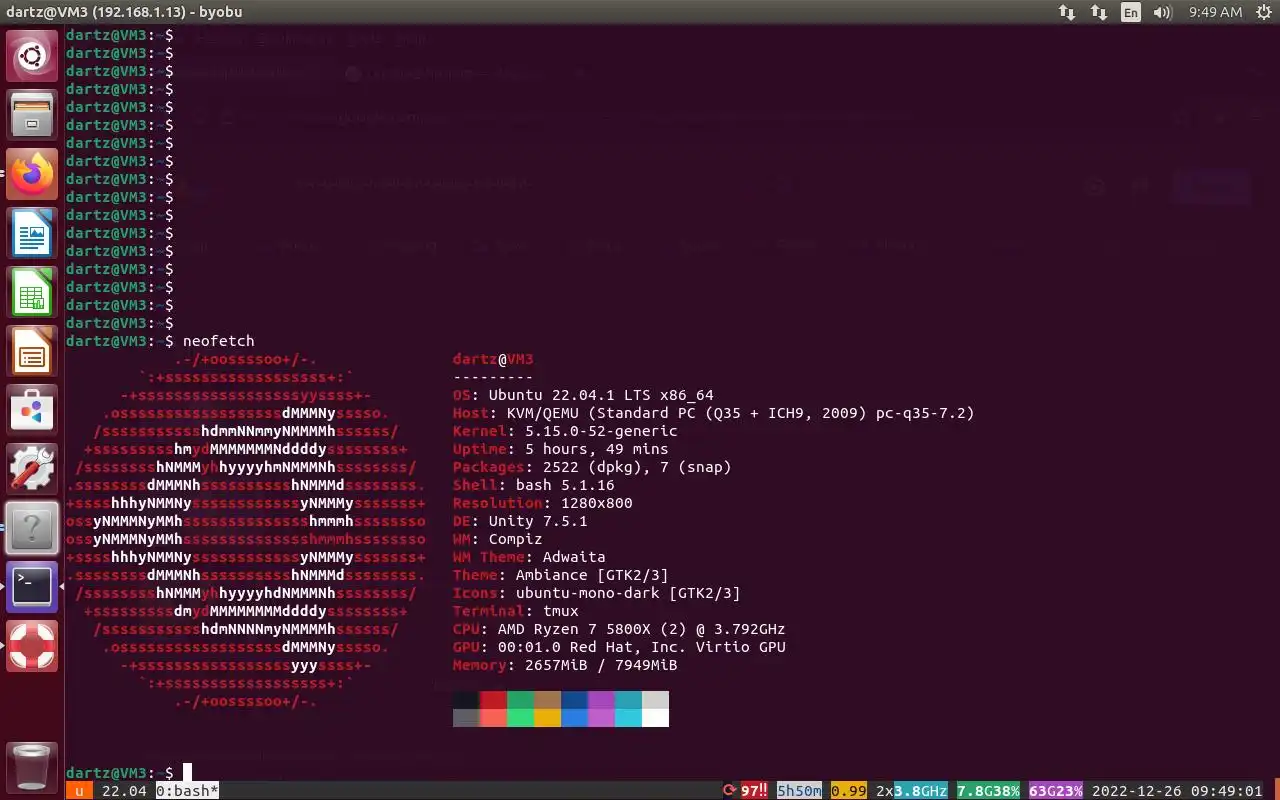The width and height of the screenshot is (1280, 800).
Task: Click the 'Resolution: 1280x800' line
Action: tap(543, 503)
